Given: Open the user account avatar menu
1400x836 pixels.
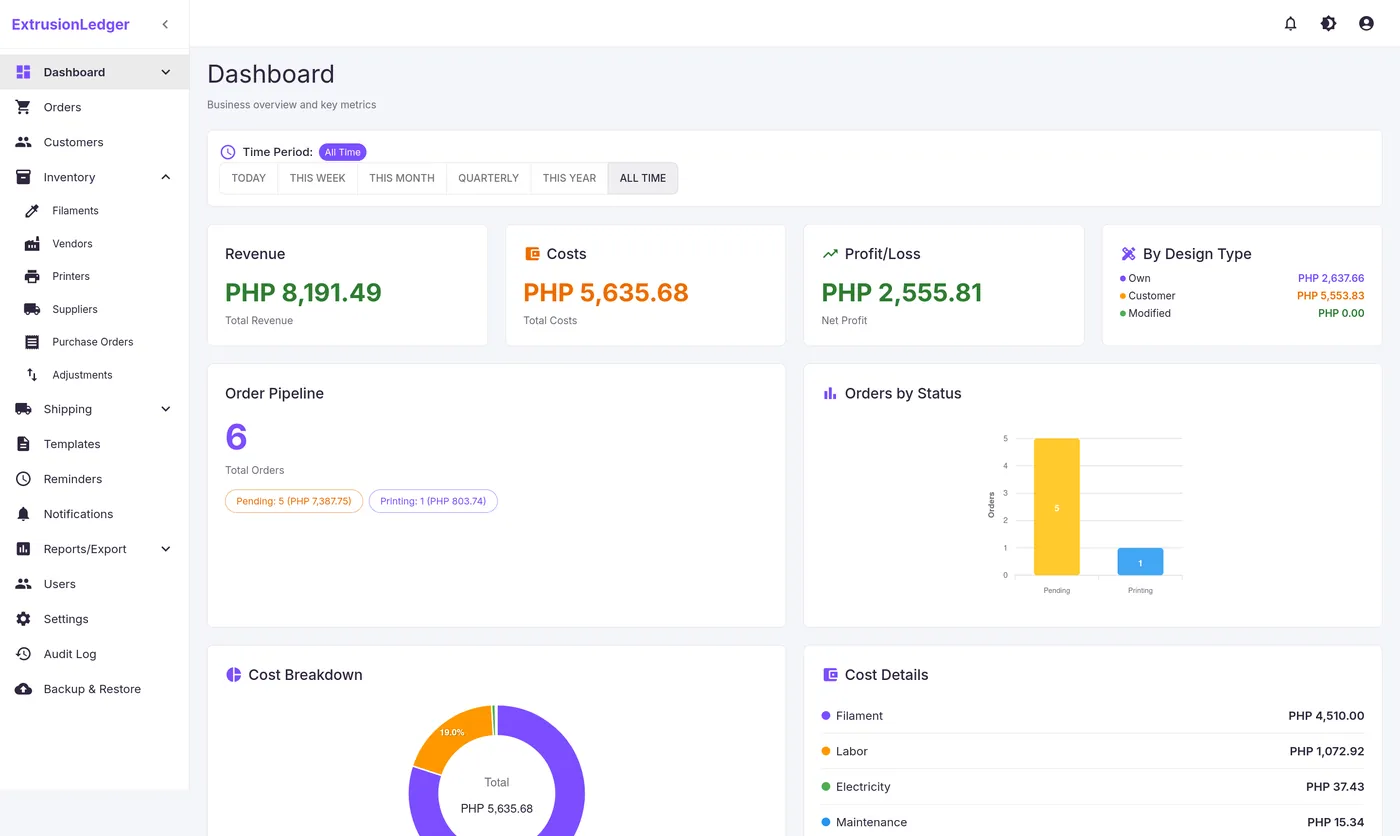Looking at the screenshot, I should (1367, 23).
